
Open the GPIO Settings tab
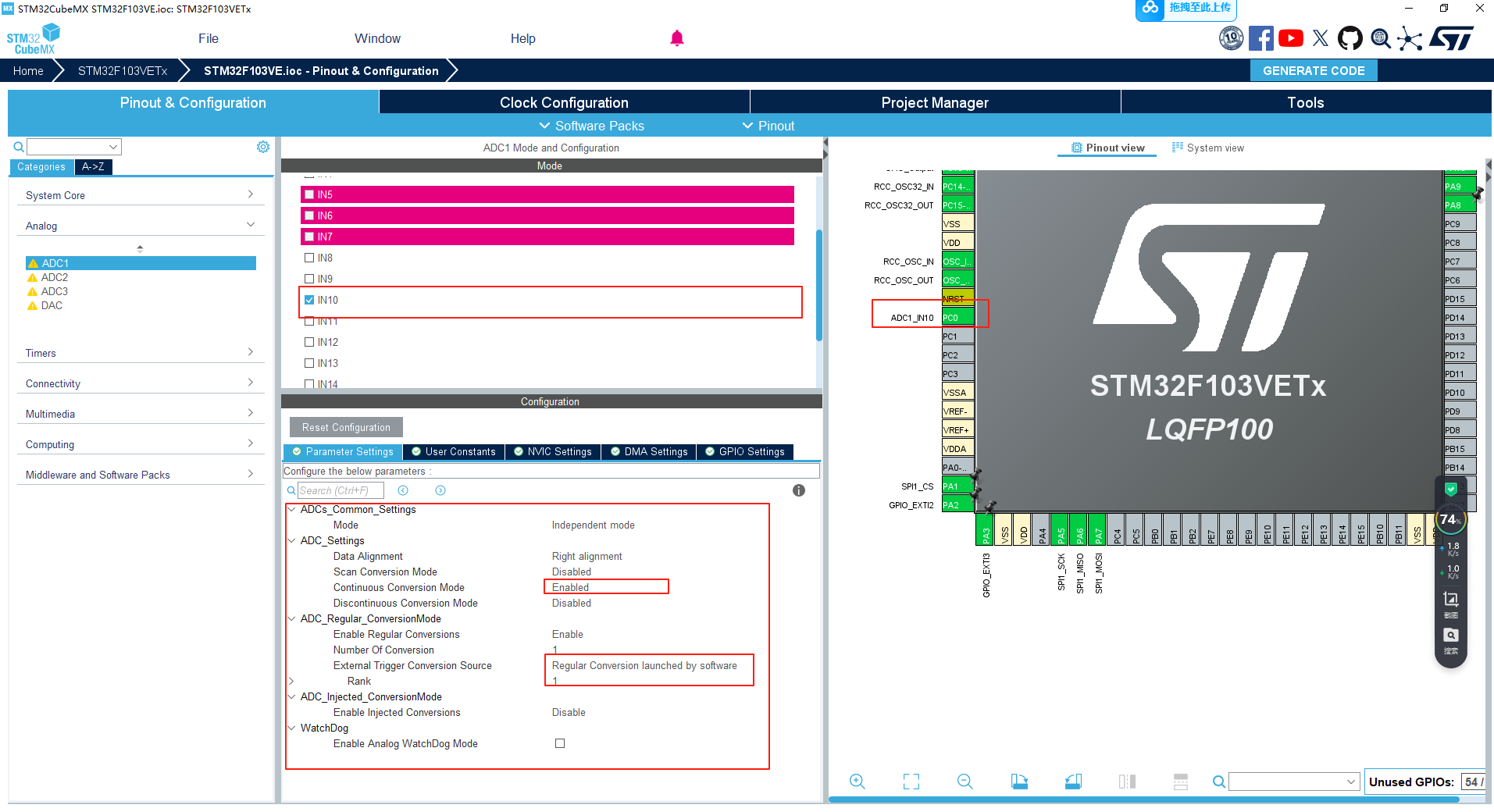(744, 451)
